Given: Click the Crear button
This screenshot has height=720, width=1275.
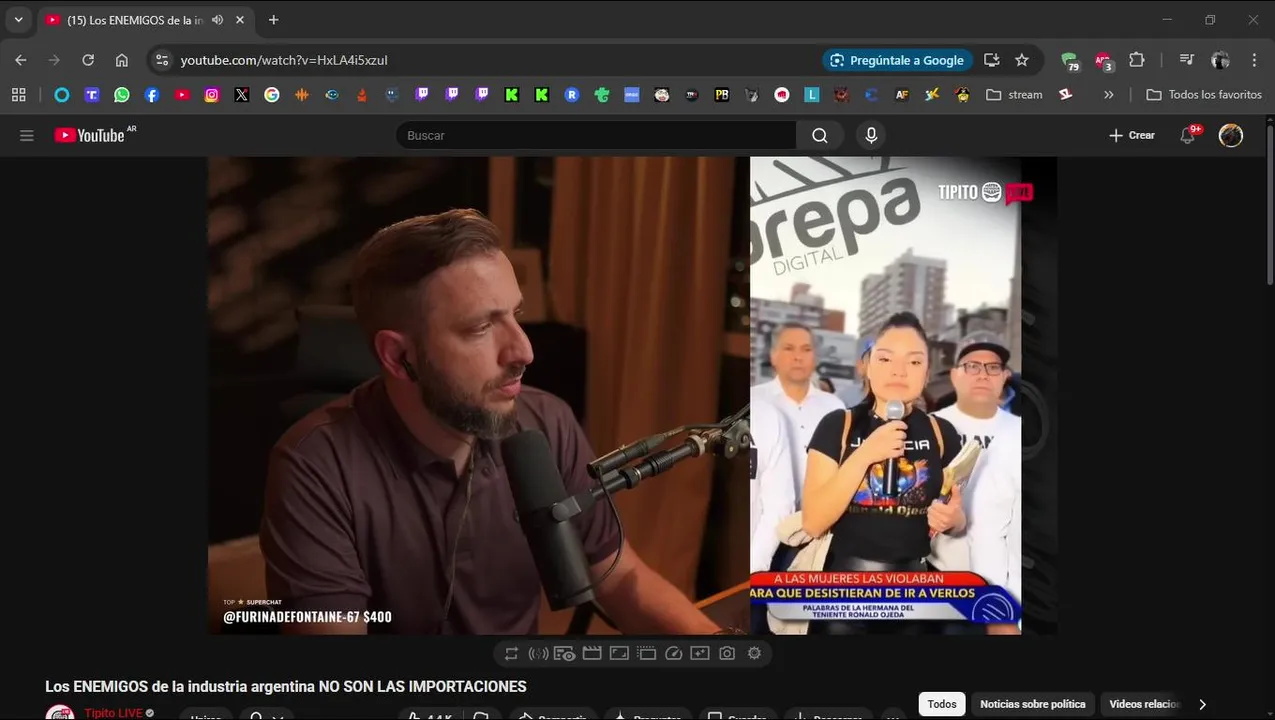Looking at the screenshot, I should [1132, 135].
